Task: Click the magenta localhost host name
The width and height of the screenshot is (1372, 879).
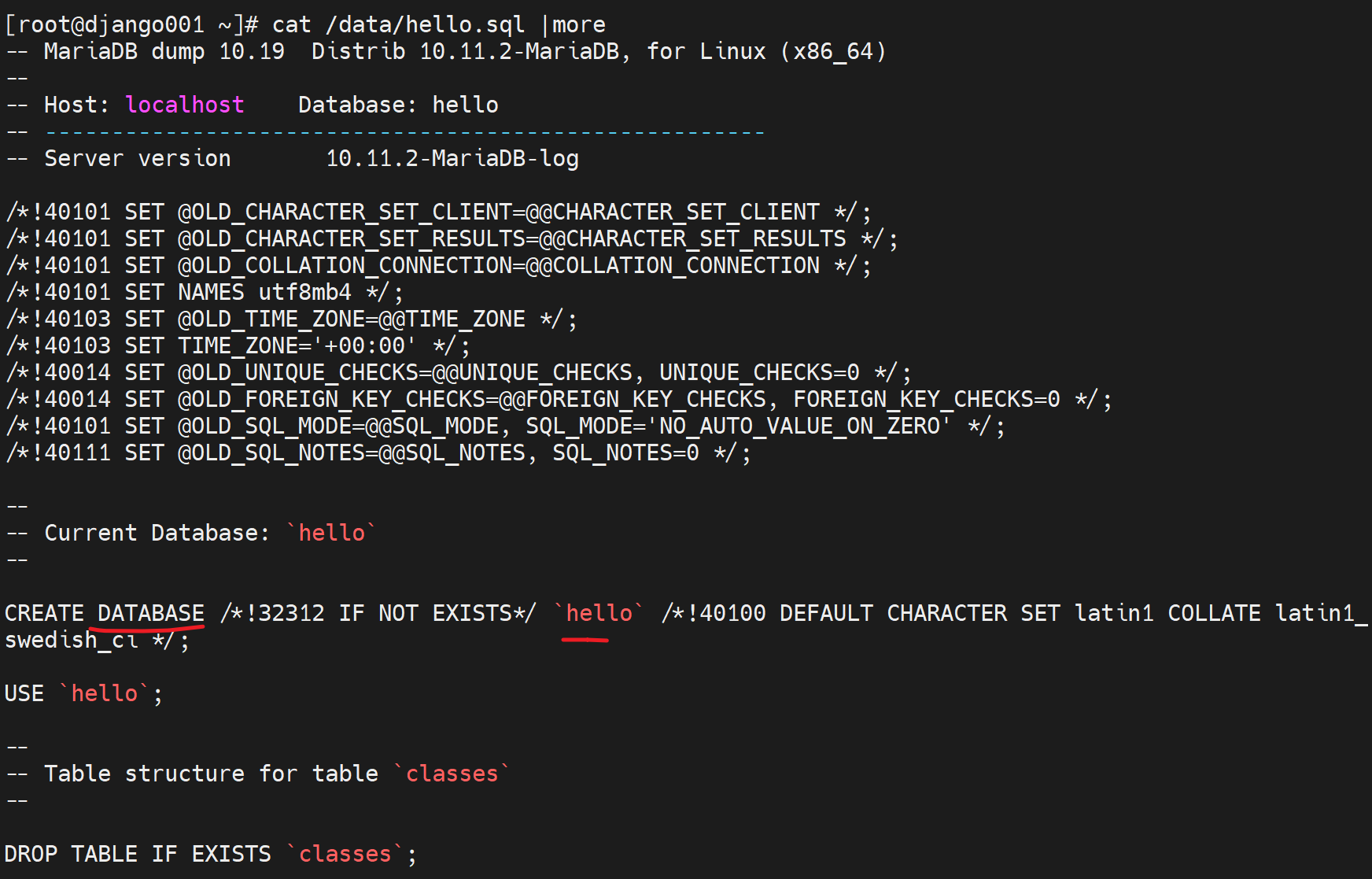Action: (x=185, y=105)
